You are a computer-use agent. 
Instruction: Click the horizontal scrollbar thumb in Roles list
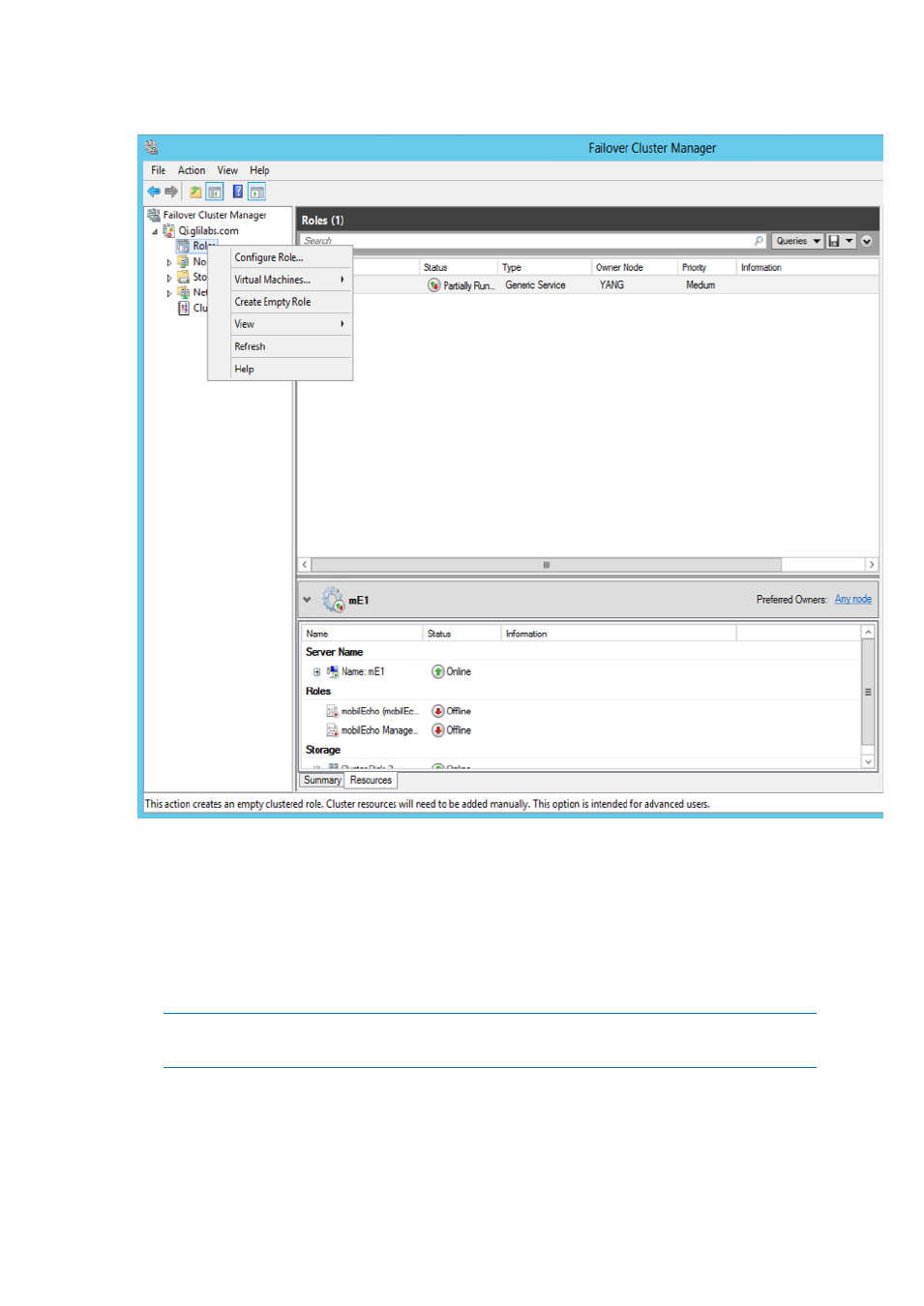(547, 565)
